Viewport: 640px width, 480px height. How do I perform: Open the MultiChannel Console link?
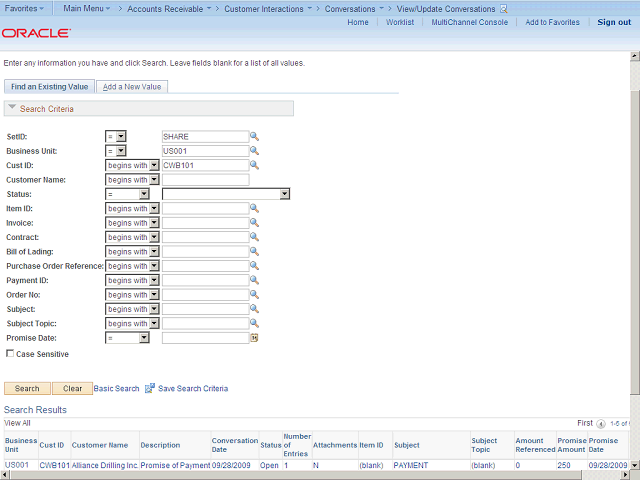(470, 22)
